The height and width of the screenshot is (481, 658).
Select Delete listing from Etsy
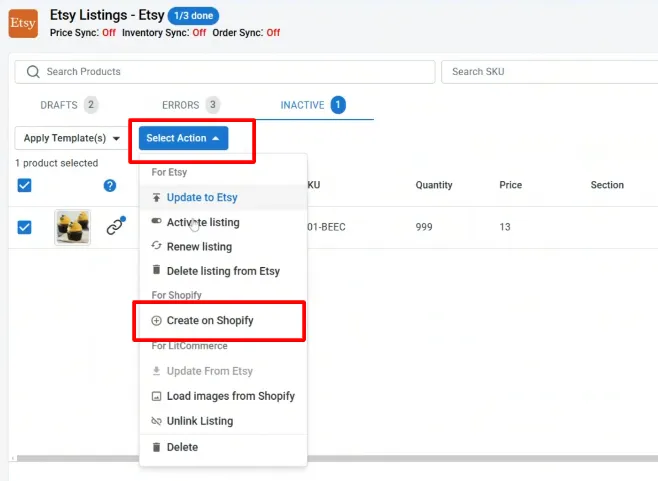click(223, 271)
